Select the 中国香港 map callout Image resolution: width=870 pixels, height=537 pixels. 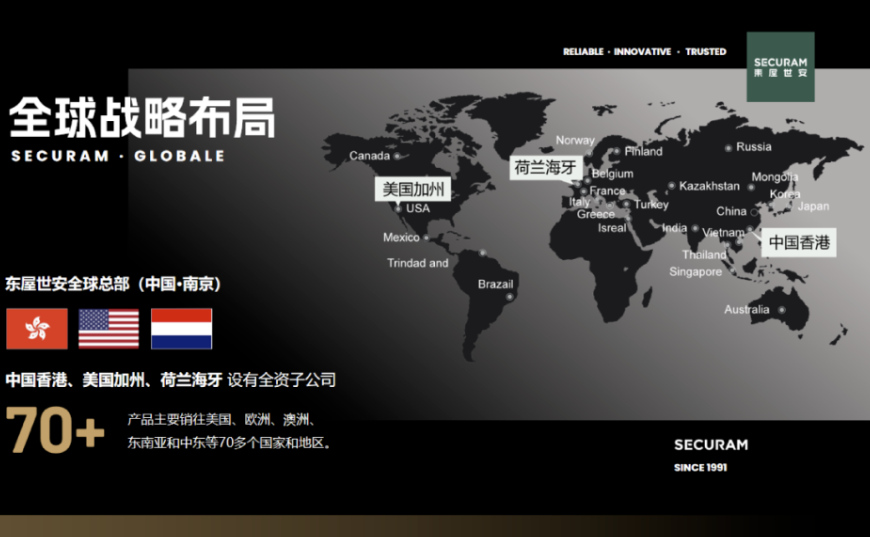point(799,242)
